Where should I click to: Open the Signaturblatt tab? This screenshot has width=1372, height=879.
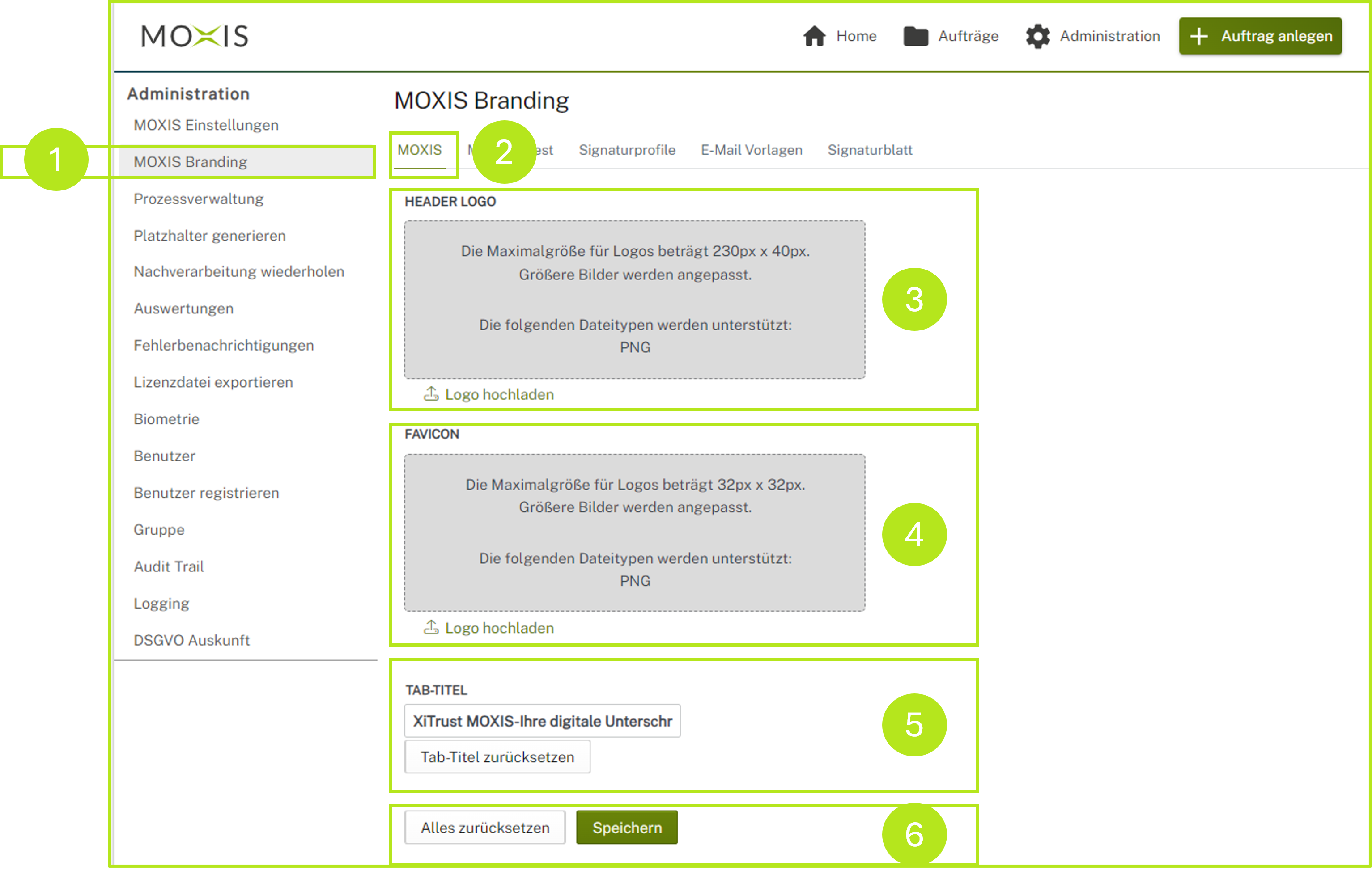870,150
